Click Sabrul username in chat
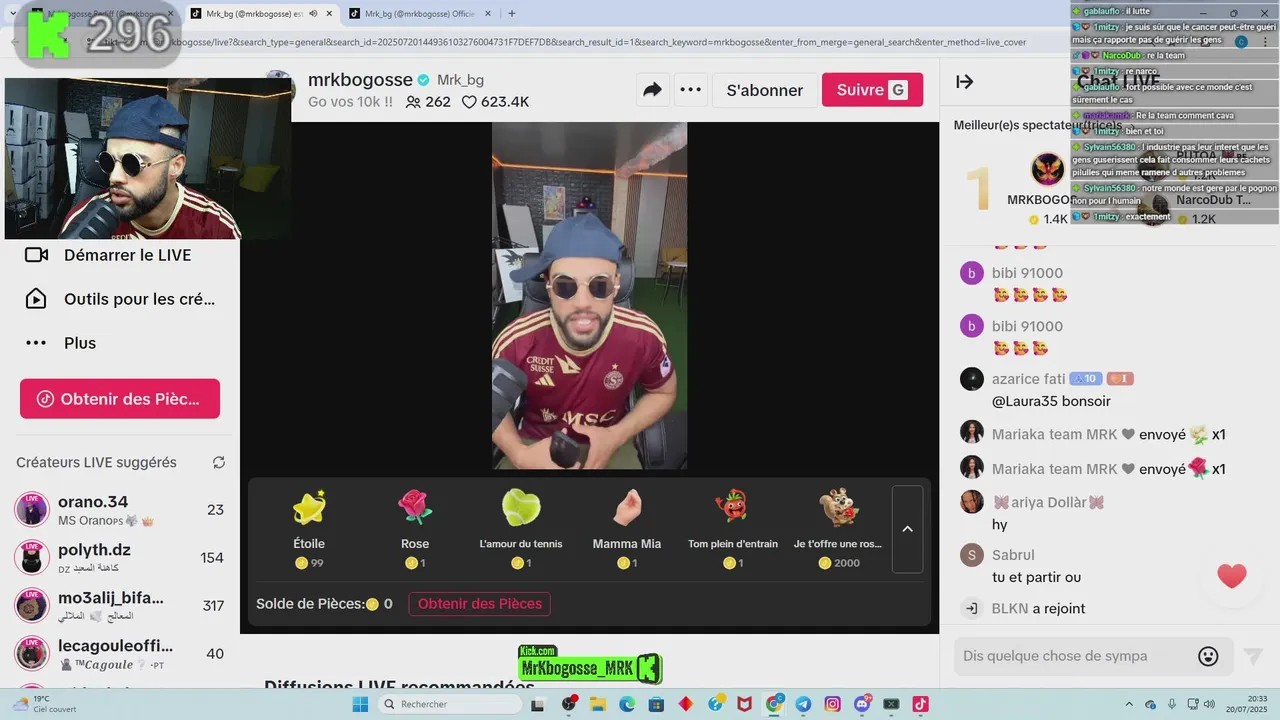1280x720 pixels. click(1013, 555)
